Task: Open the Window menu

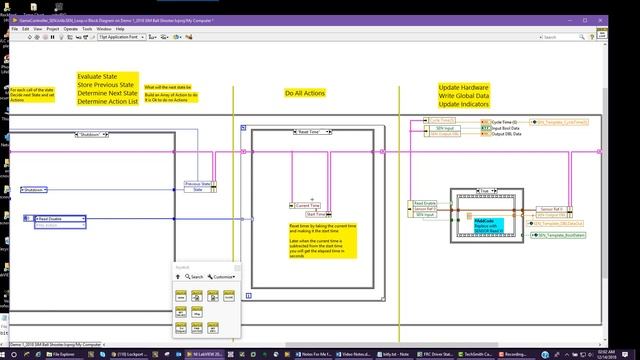Action: tap(104, 29)
